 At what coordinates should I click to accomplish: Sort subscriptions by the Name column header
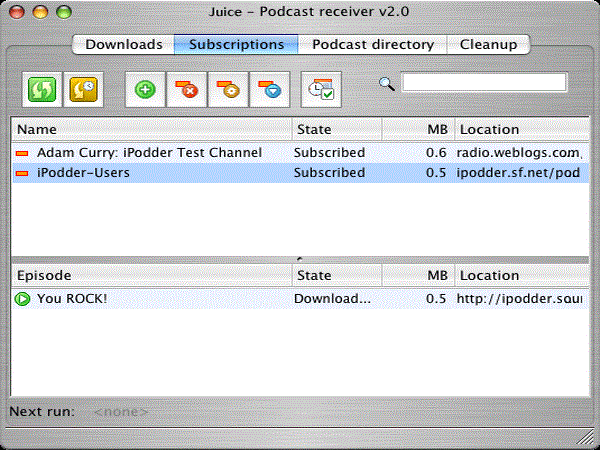tap(150, 129)
